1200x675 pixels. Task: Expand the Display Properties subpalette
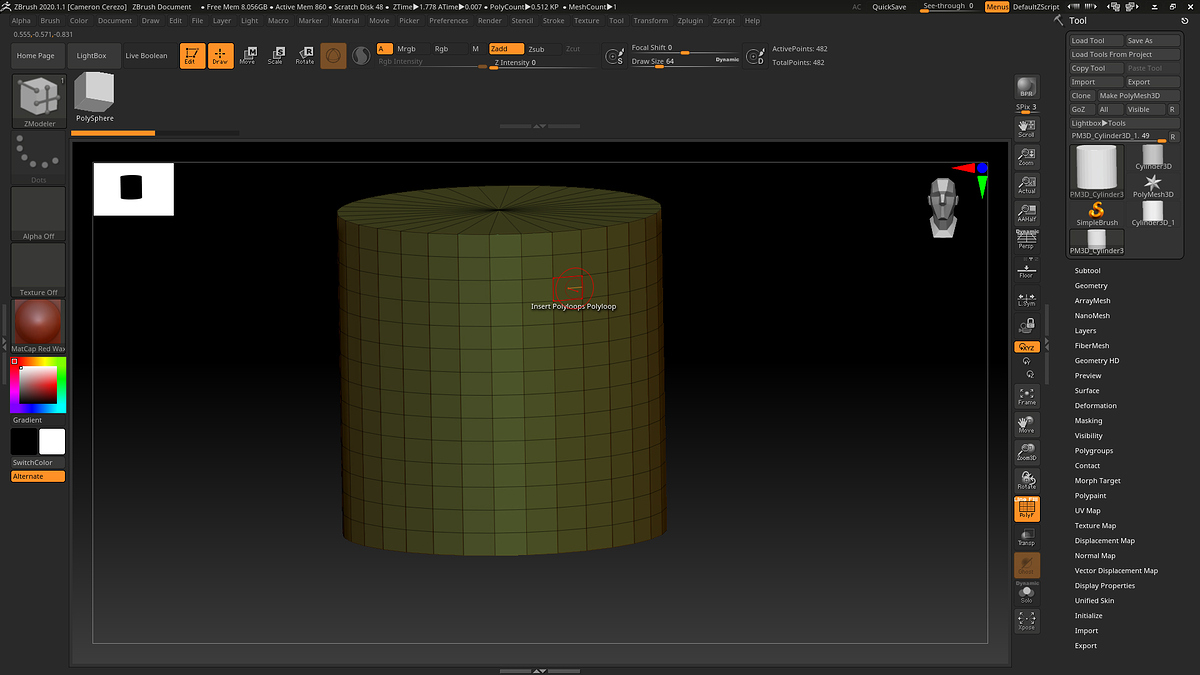[x=1105, y=586]
